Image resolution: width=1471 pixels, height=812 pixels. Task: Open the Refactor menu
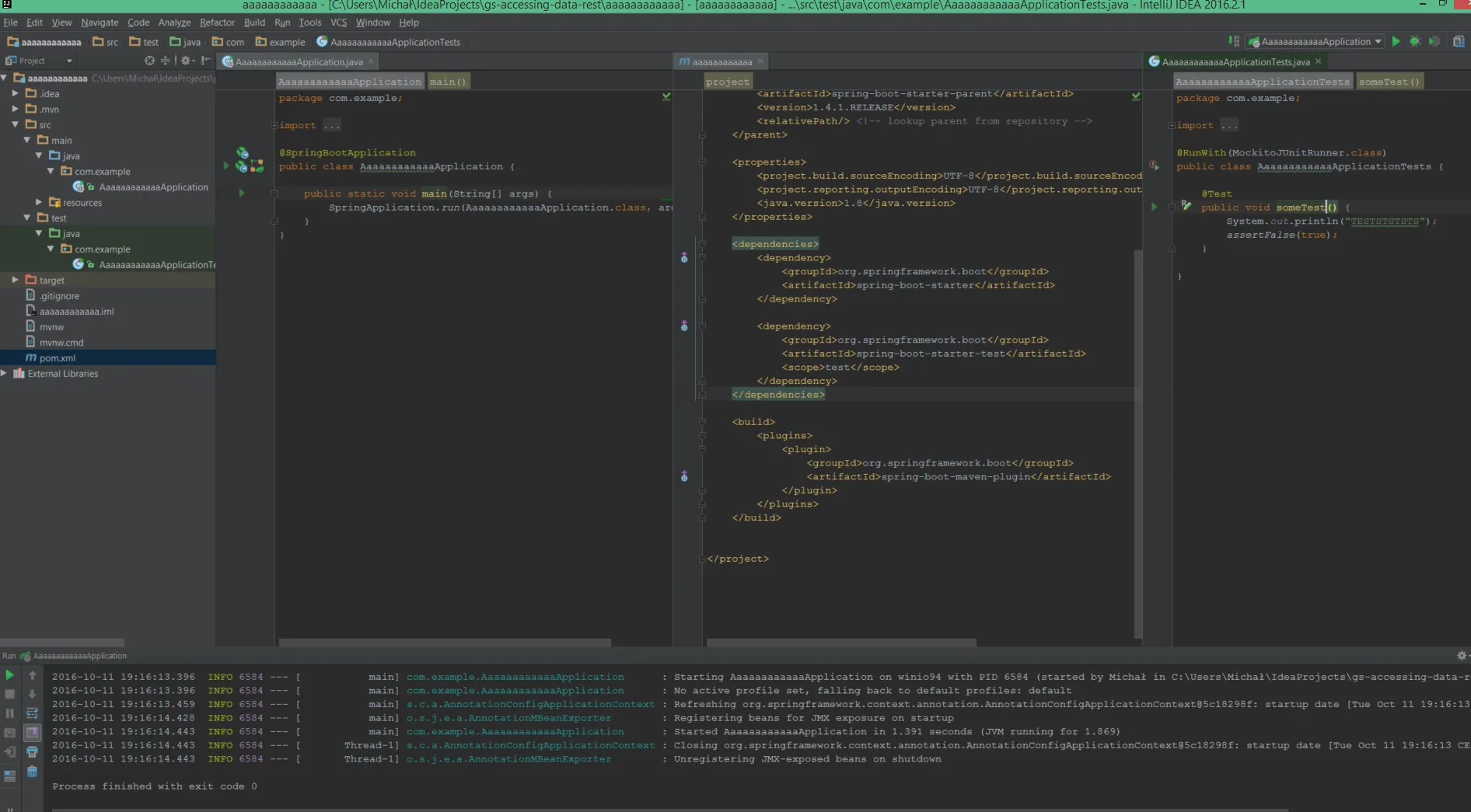click(x=217, y=23)
